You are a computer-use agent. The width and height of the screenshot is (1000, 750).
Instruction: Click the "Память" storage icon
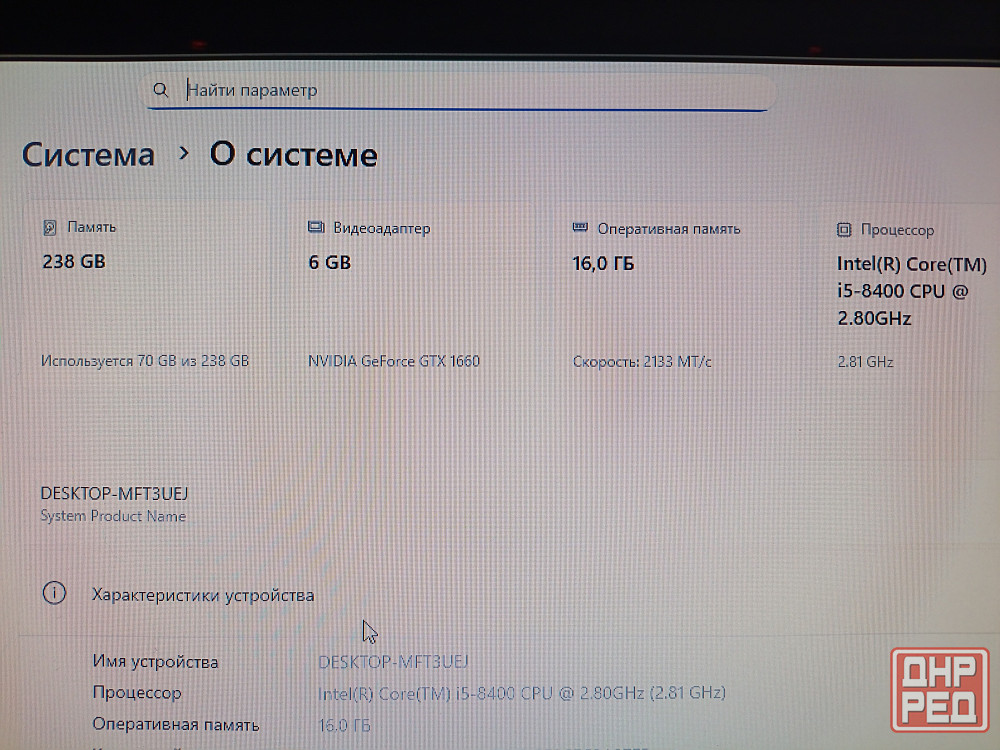tap(50, 228)
